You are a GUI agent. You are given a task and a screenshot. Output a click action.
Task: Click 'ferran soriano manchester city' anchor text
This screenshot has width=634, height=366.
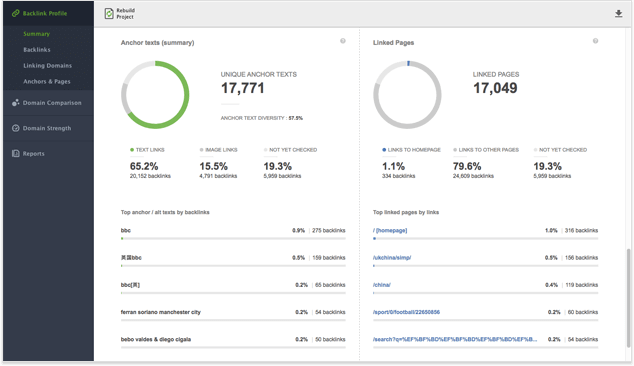tap(161, 312)
